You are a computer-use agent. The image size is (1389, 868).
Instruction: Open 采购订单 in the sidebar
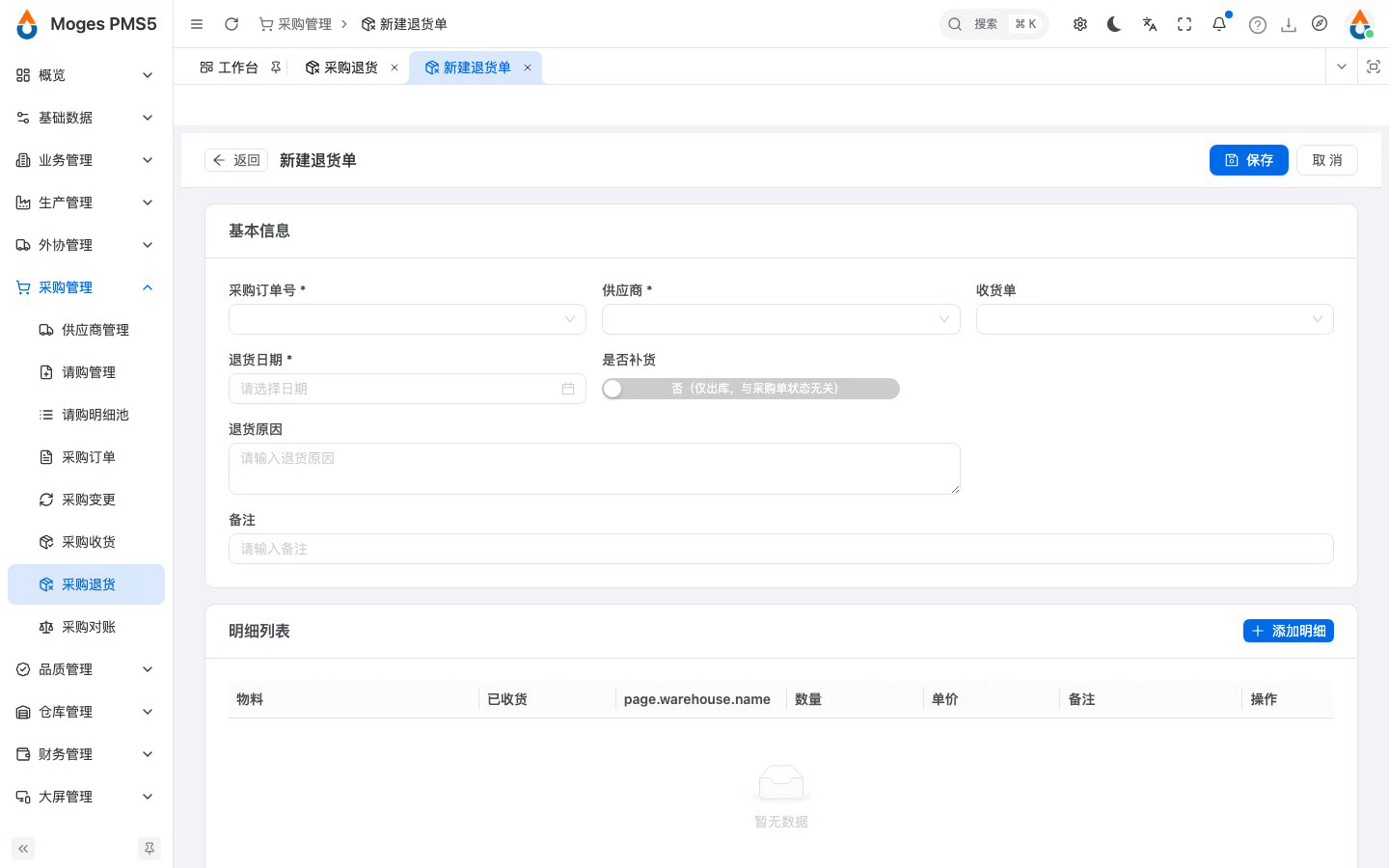tap(86, 457)
